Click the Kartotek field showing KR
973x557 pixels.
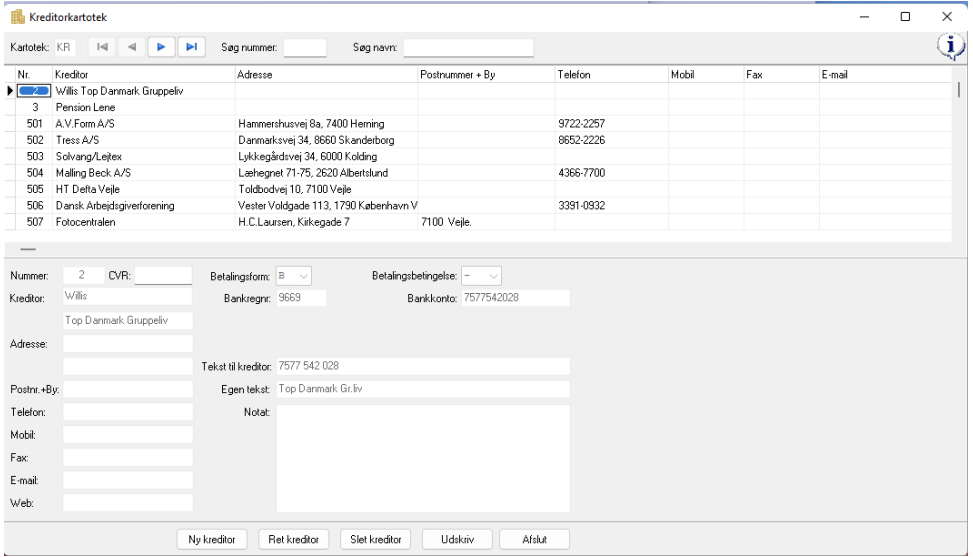coord(64,47)
